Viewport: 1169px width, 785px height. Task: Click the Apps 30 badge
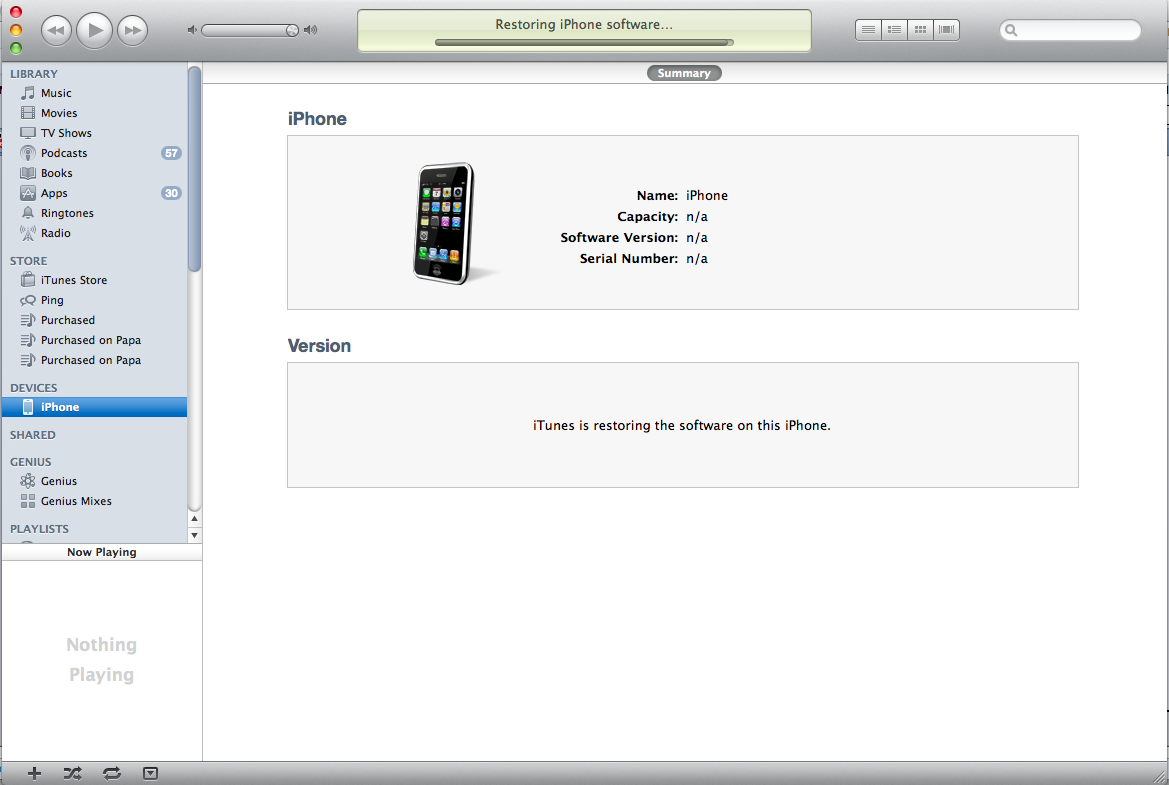(171, 193)
